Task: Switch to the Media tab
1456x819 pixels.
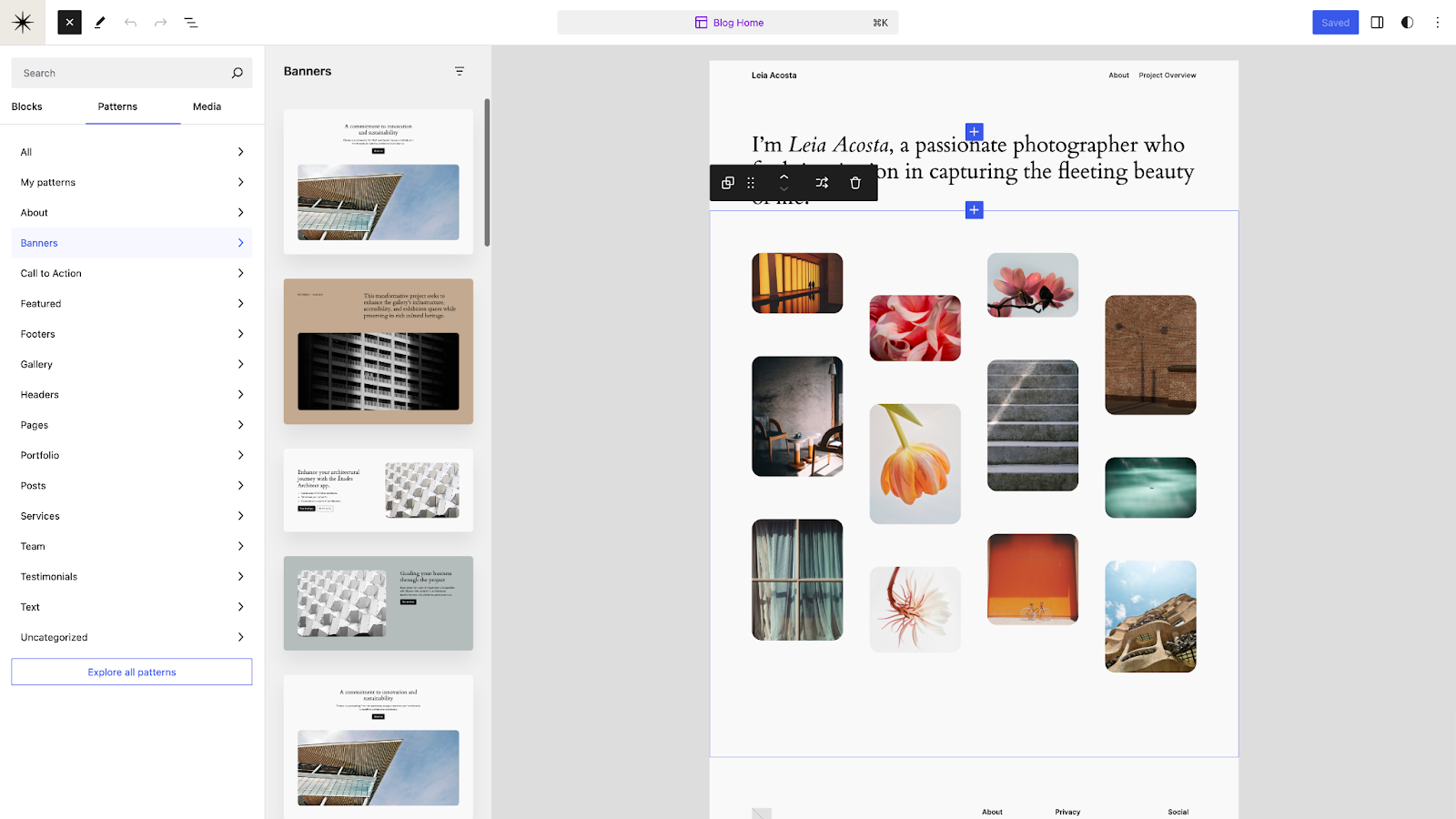Action: point(206,106)
